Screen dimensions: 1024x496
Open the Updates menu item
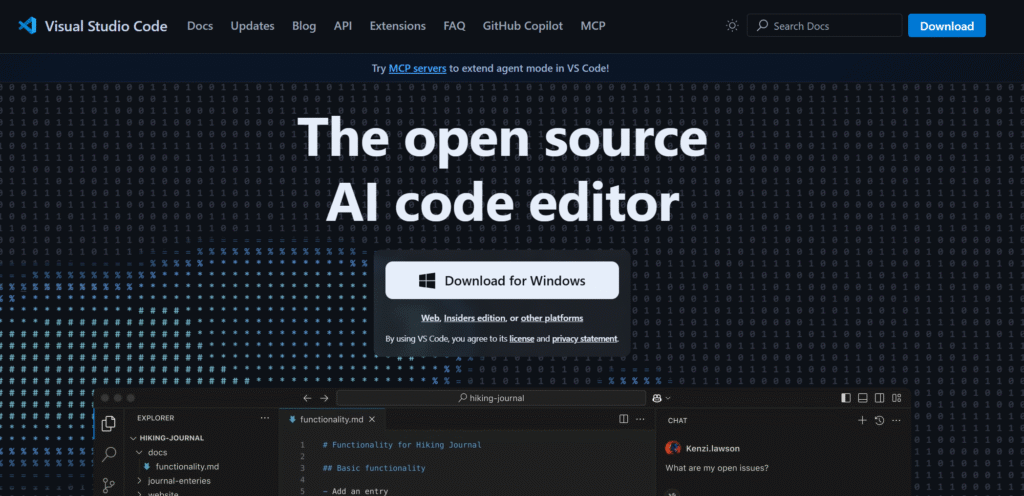tap(253, 26)
